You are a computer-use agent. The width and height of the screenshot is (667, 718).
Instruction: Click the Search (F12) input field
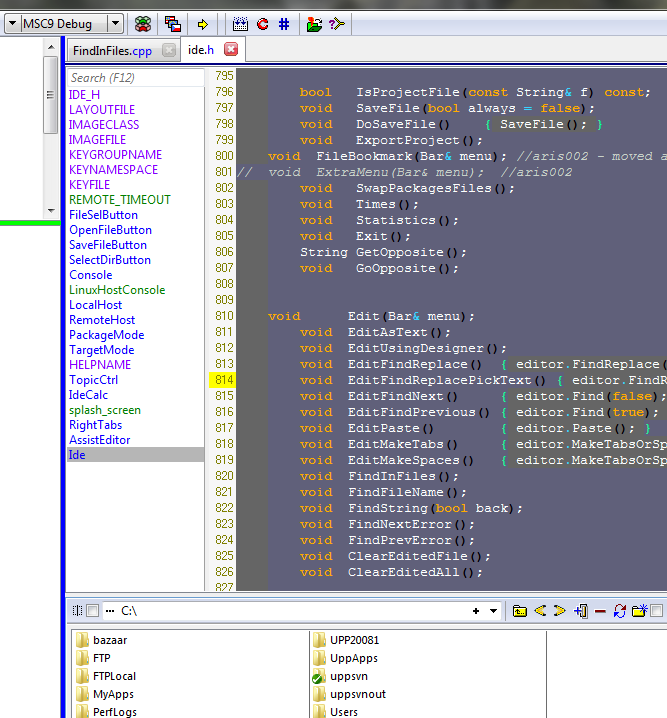[134, 77]
